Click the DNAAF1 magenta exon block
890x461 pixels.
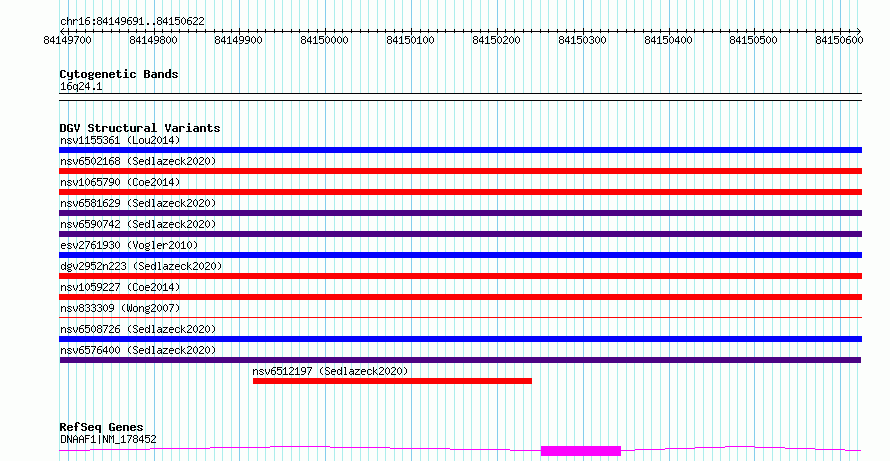click(x=581, y=451)
